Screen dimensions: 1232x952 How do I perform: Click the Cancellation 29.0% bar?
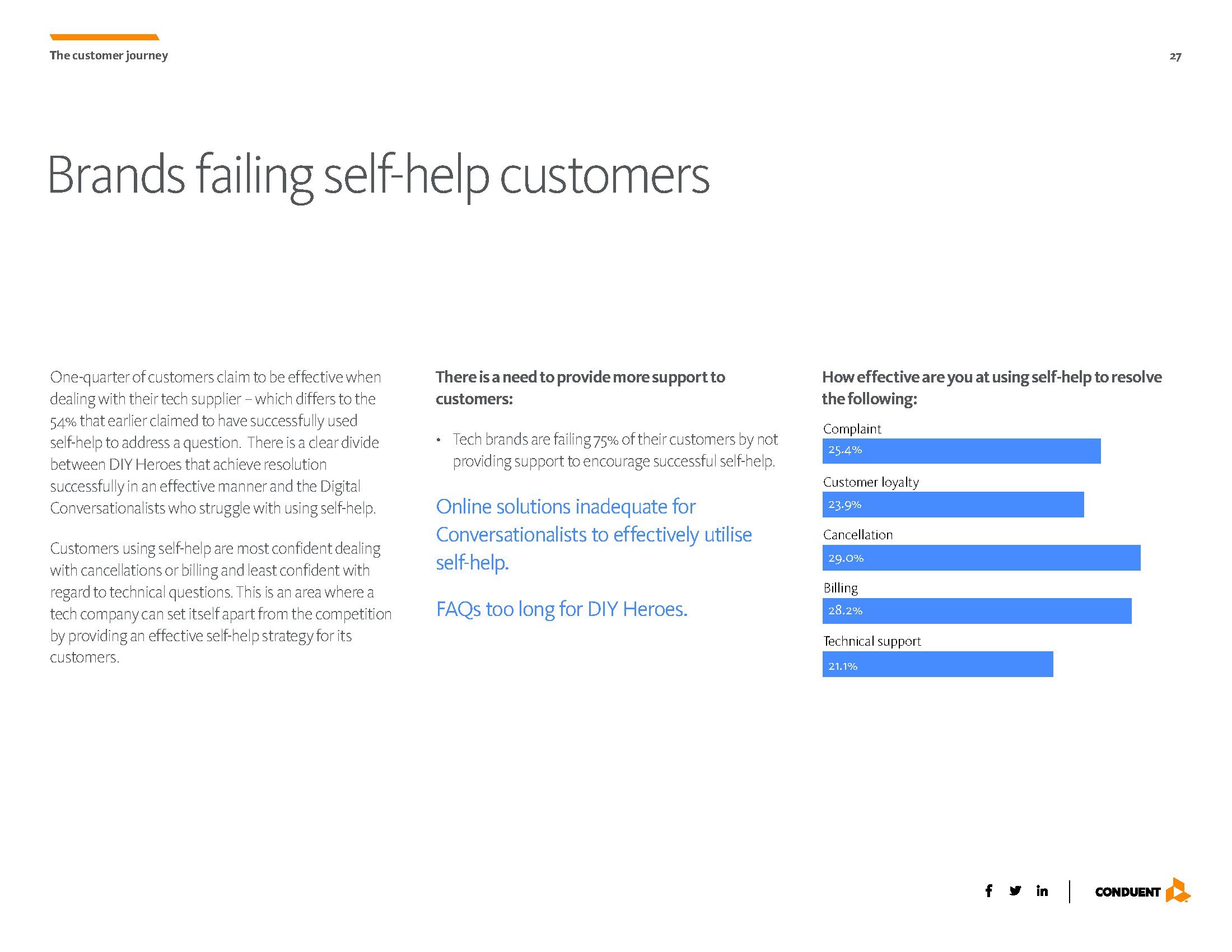pyautogui.click(x=981, y=557)
